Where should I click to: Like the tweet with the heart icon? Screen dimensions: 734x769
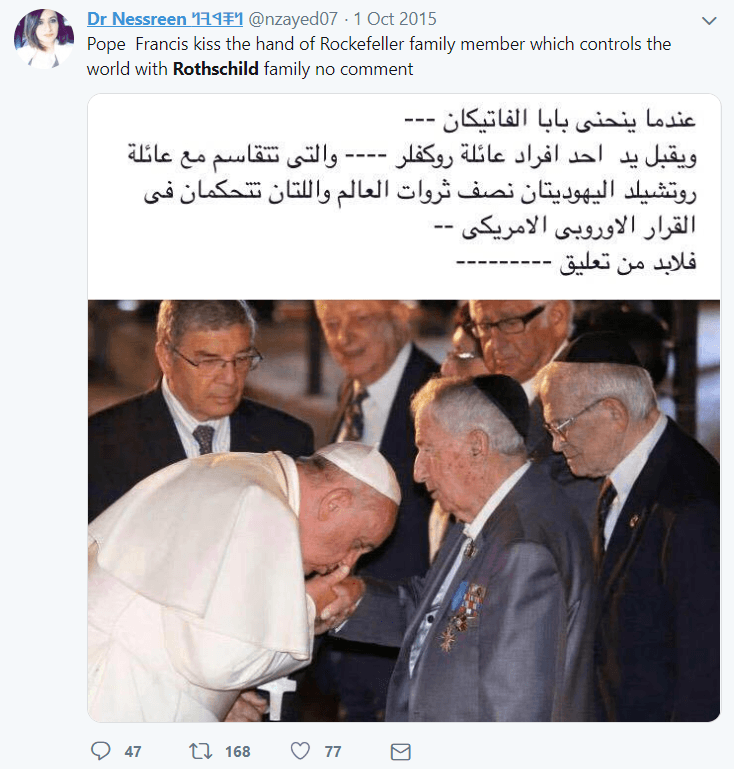(x=300, y=751)
